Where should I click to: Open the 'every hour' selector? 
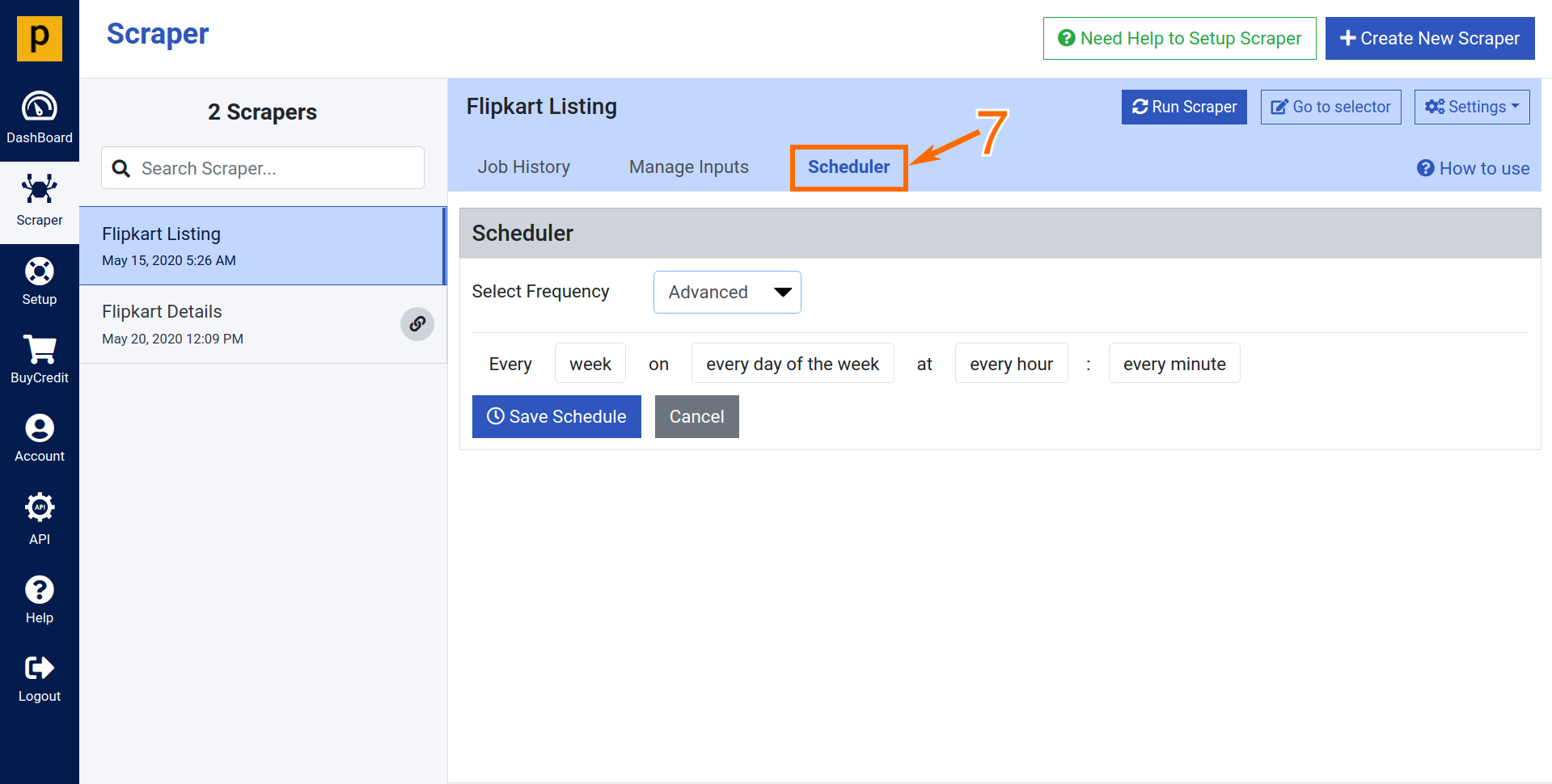point(1010,364)
